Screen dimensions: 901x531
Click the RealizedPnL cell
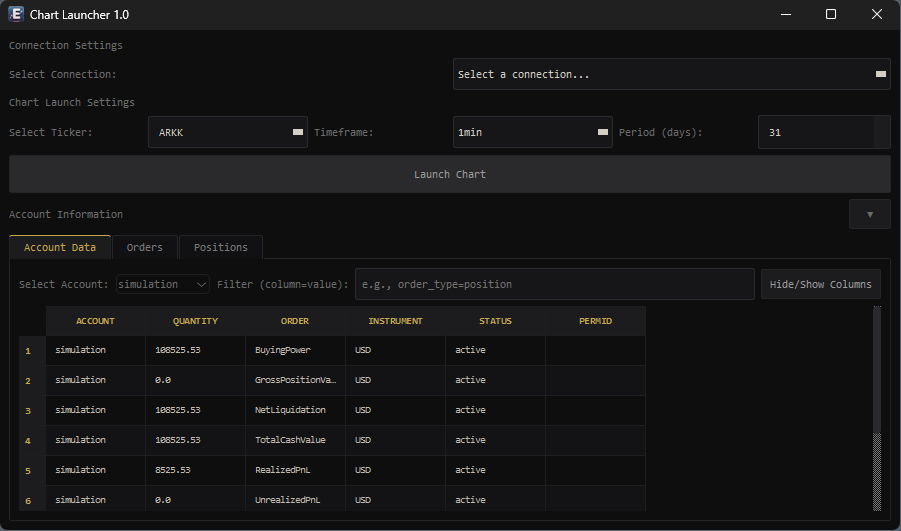coord(295,470)
